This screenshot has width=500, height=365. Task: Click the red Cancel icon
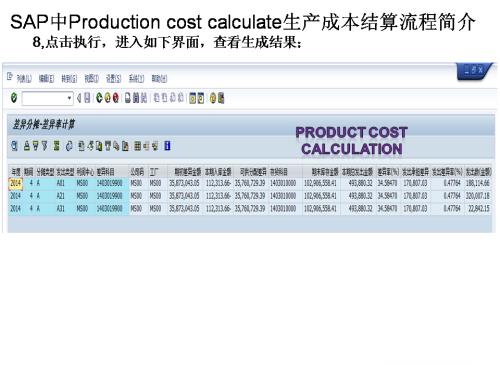point(116,98)
